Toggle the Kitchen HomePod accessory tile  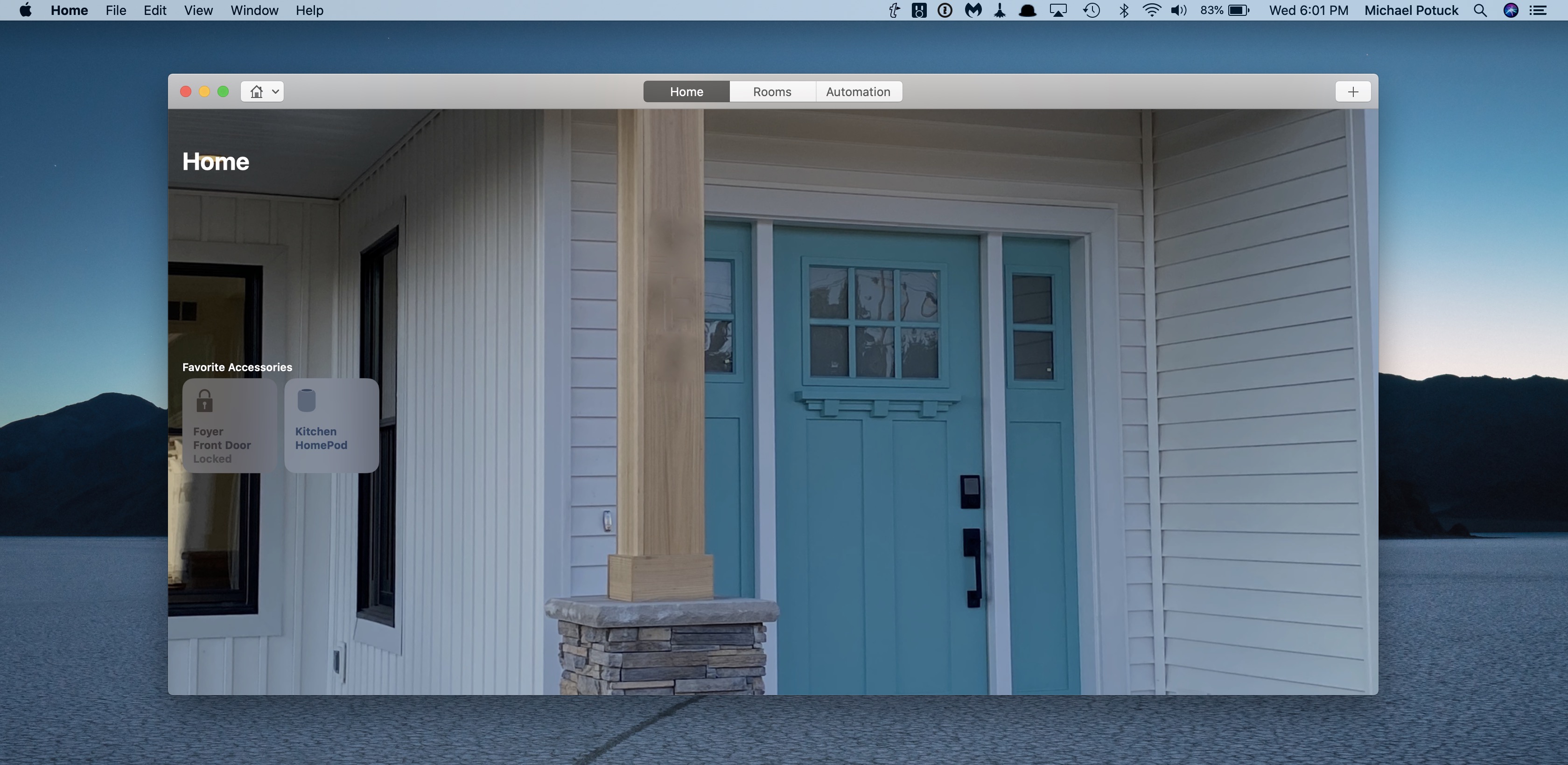[x=331, y=425]
